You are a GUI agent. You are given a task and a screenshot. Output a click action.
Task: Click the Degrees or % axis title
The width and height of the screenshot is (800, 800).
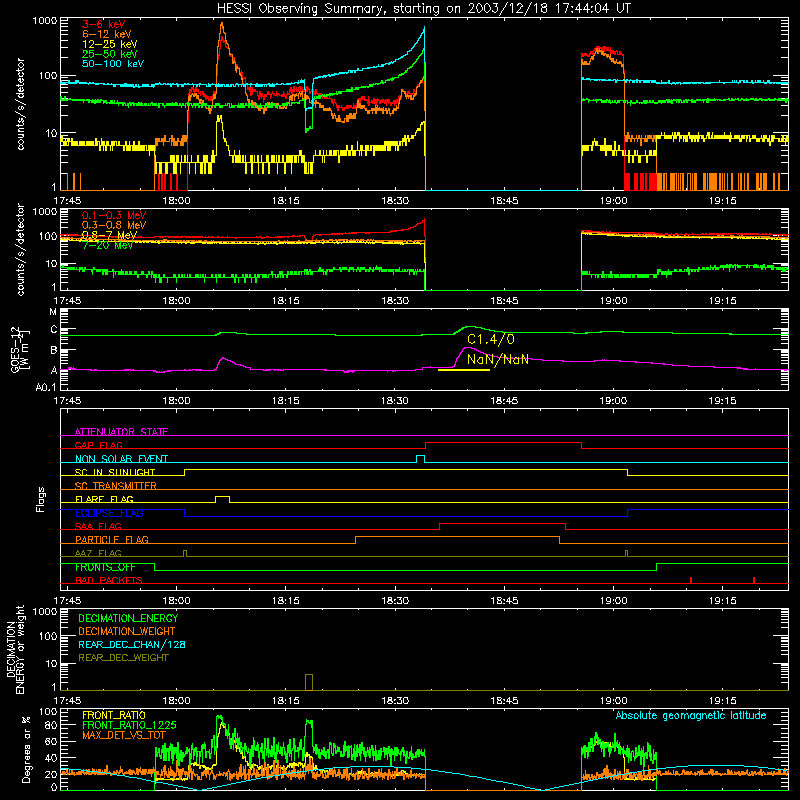point(26,749)
